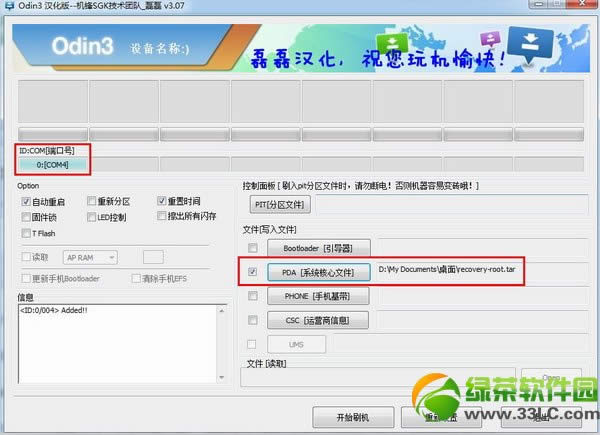Check the box beside CSC [运营商信息]

coord(253,320)
